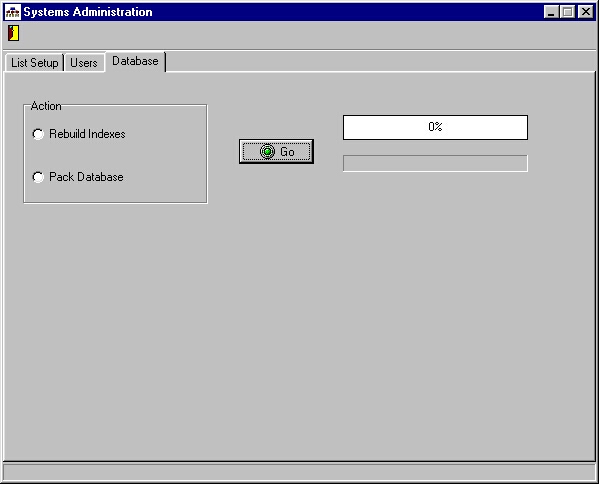
Task: Close the Systems Administration window
Action: click(585, 12)
